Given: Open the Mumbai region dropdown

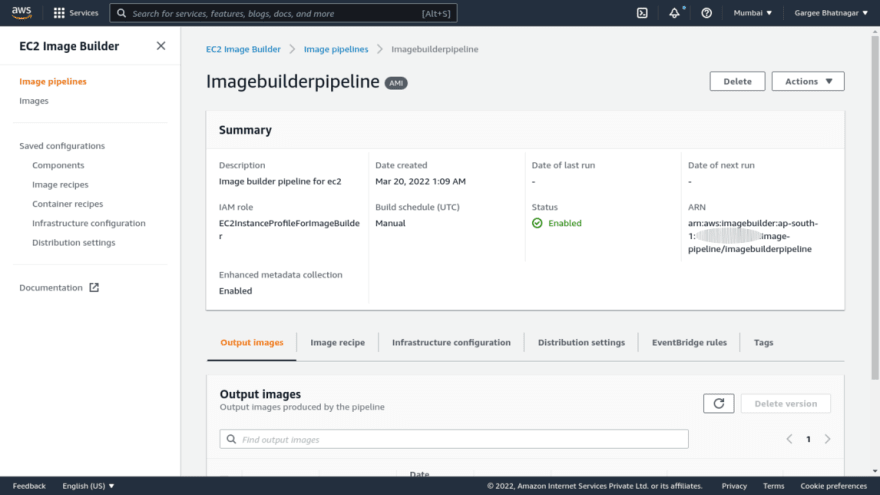Looking at the screenshot, I should pyautogui.click(x=753, y=13).
